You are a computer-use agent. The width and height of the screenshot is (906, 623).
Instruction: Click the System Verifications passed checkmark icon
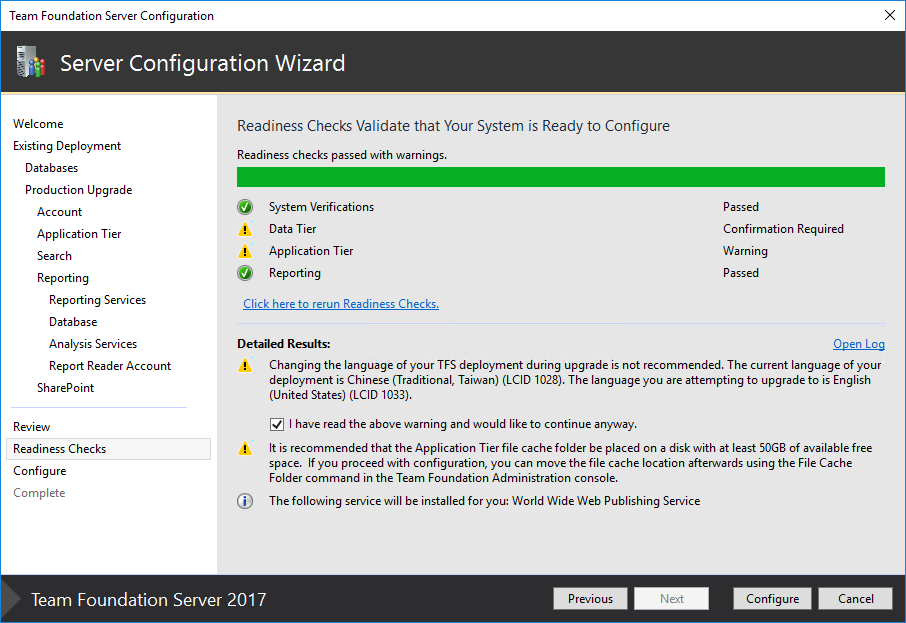[x=245, y=207]
